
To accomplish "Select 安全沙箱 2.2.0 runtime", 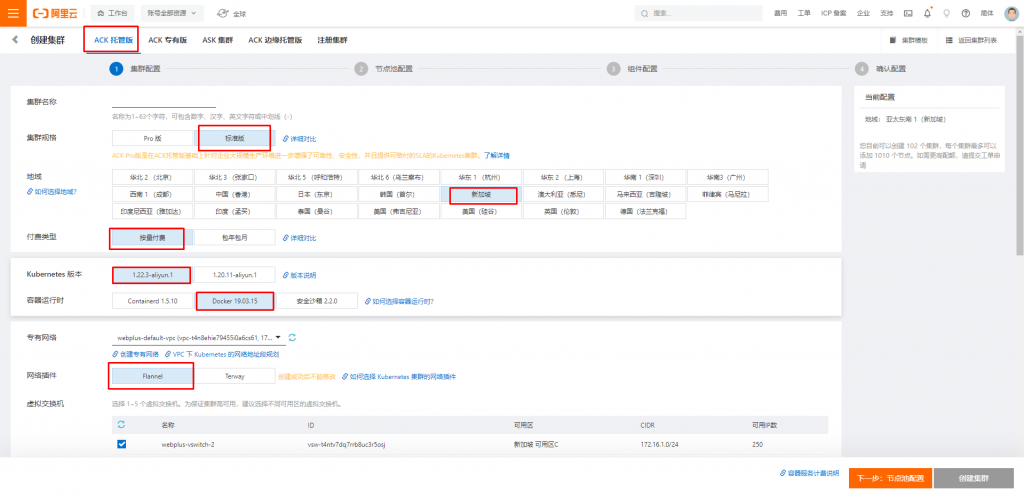I will pyautogui.click(x=317, y=300).
